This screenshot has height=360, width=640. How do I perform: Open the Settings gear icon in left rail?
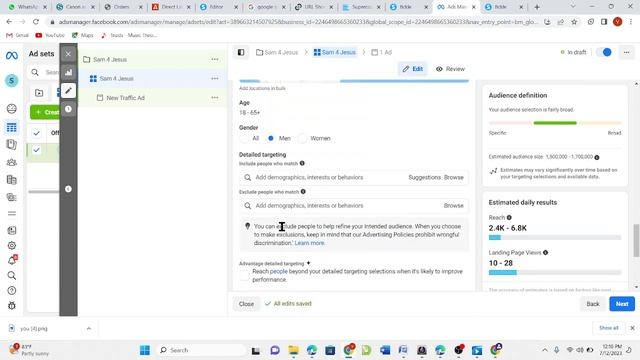[11, 245]
